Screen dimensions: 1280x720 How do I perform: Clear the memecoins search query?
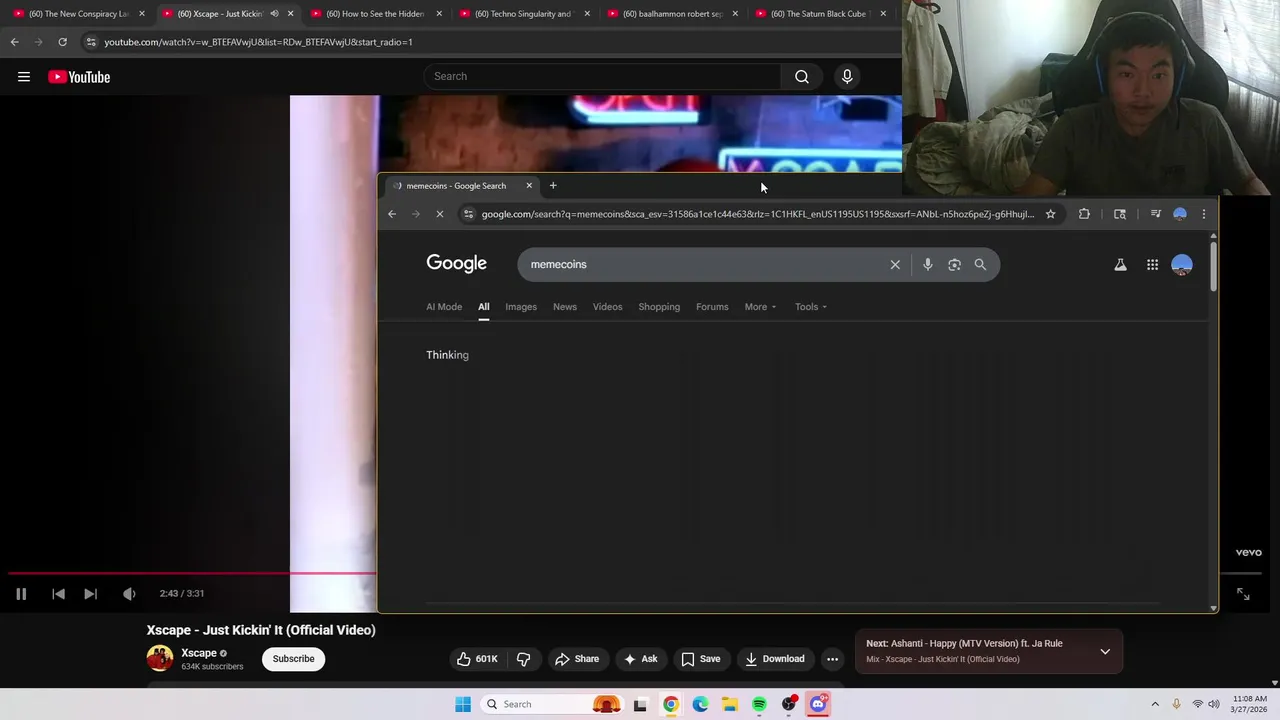(x=895, y=265)
